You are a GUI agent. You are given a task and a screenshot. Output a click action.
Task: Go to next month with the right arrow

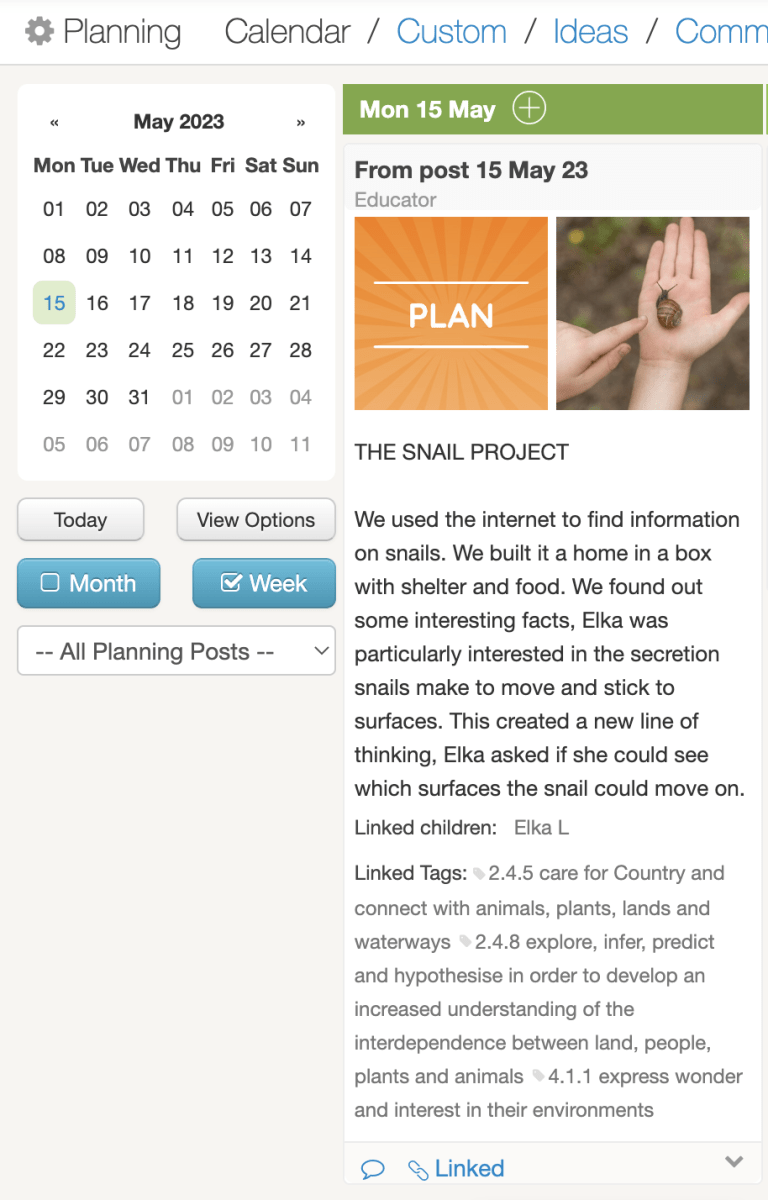coord(301,121)
